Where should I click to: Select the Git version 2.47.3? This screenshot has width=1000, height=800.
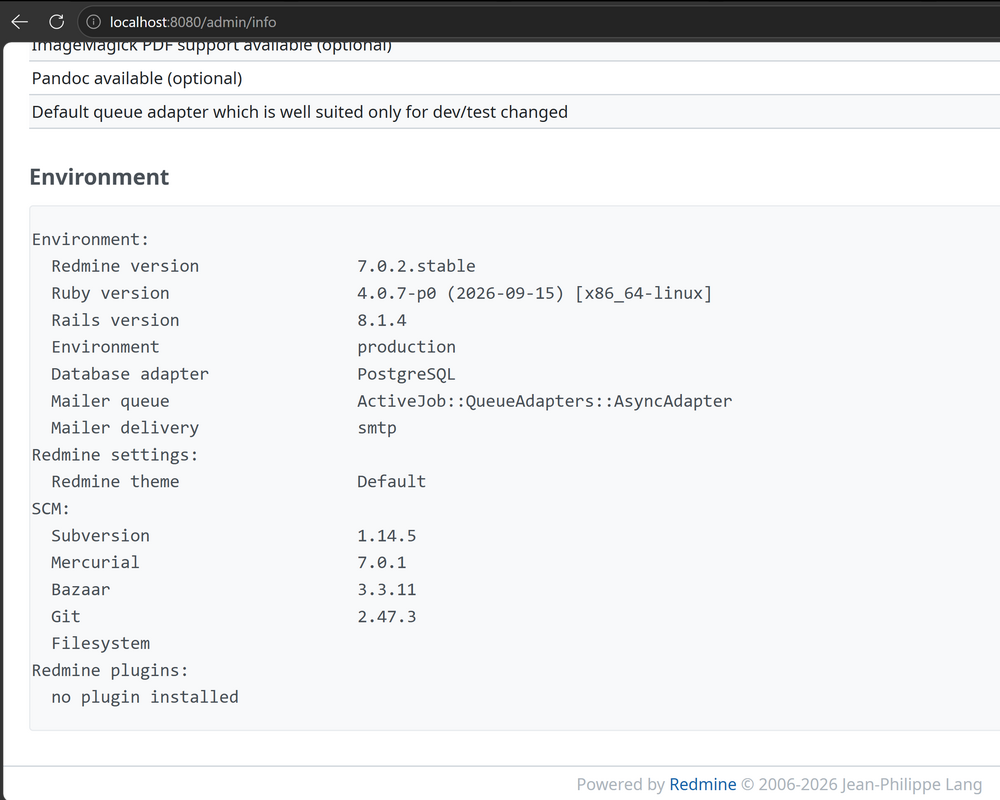pyautogui.click(x=386, y=616)
